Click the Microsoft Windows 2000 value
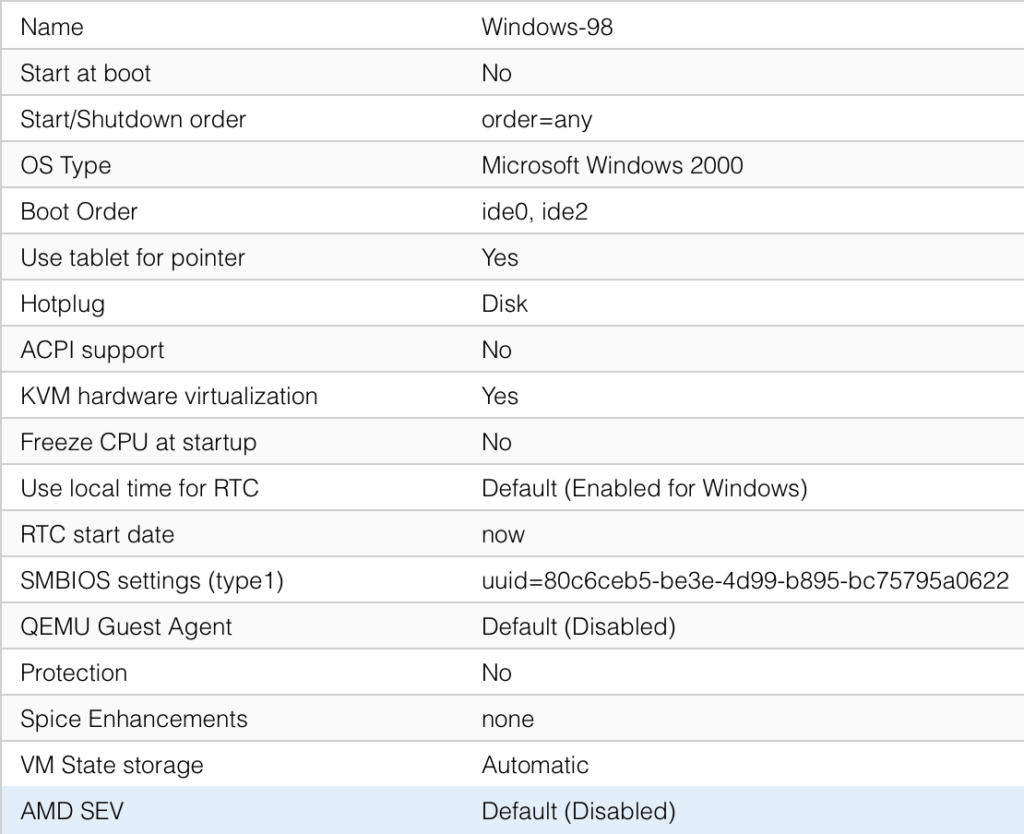1024x834 pixels. pyautogui.click(x=612, y=166)
